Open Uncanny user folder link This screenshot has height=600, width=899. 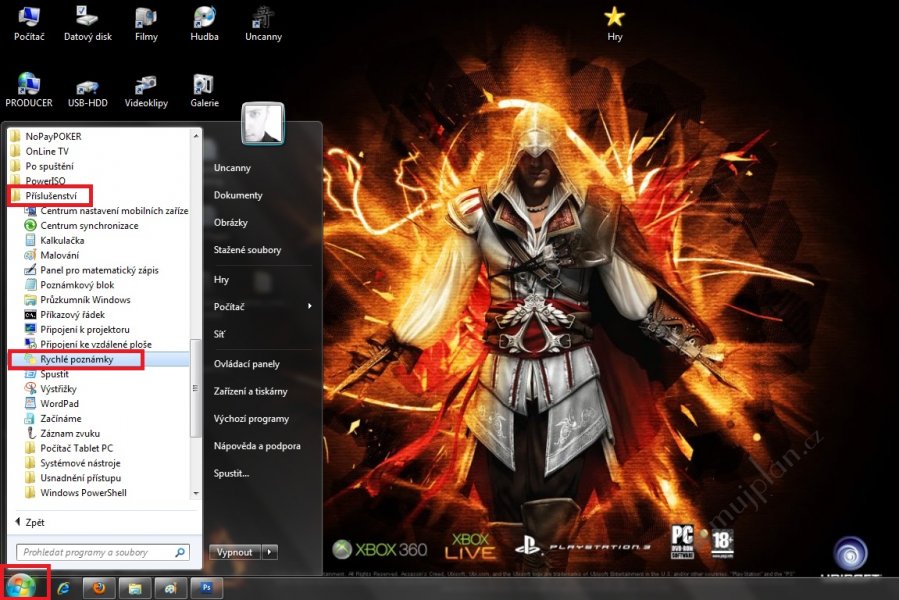(232, 168)
